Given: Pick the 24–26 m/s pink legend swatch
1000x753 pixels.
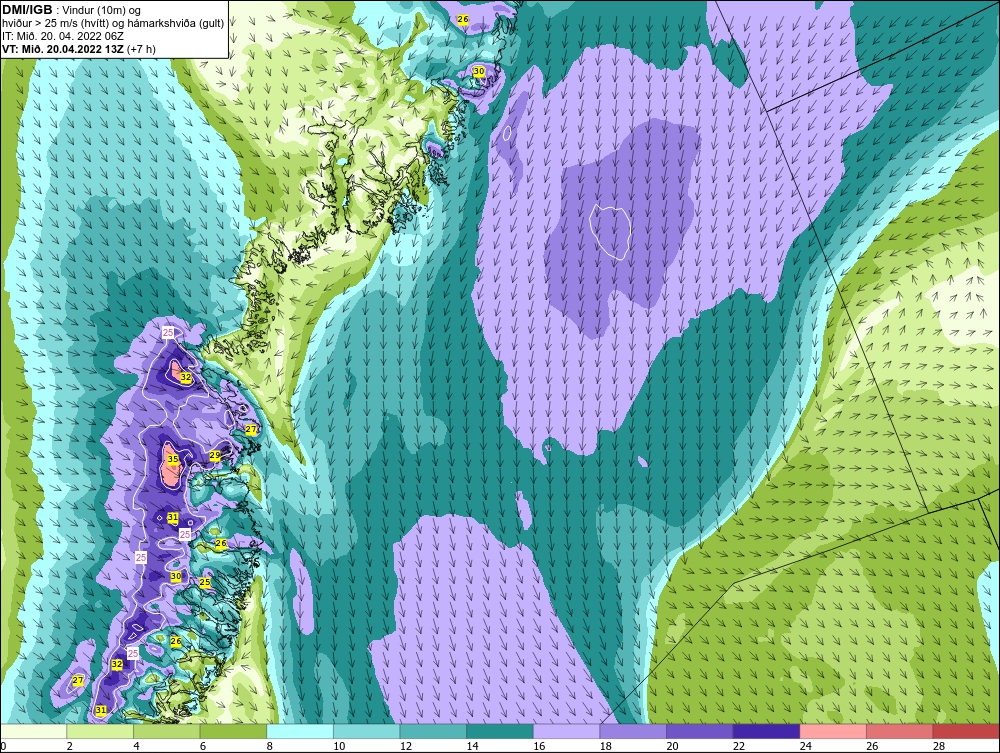Looking at the screenshot, I should point(833,731).
